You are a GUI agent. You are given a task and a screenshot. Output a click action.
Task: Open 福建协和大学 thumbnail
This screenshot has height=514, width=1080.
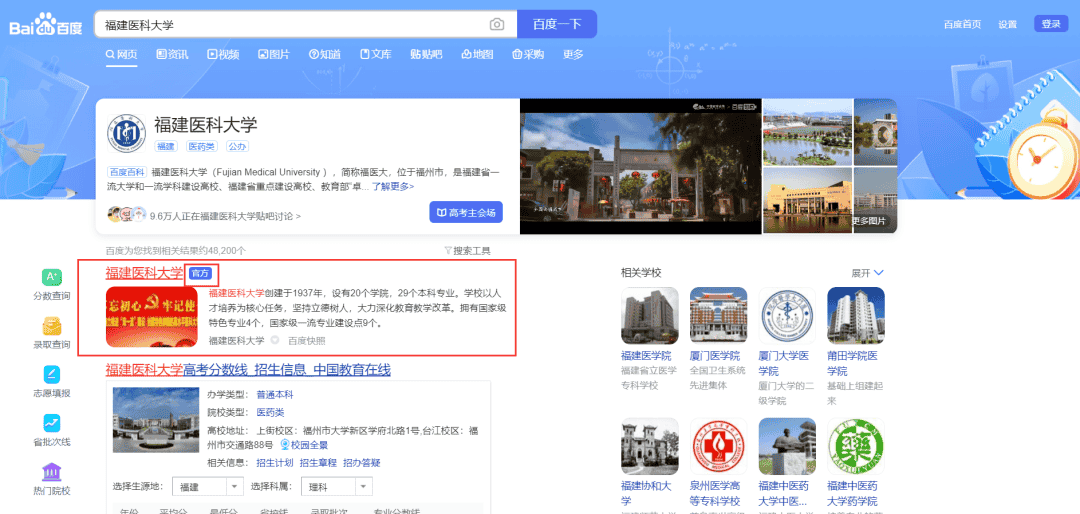pyautogui.click(x=650, y=446)
